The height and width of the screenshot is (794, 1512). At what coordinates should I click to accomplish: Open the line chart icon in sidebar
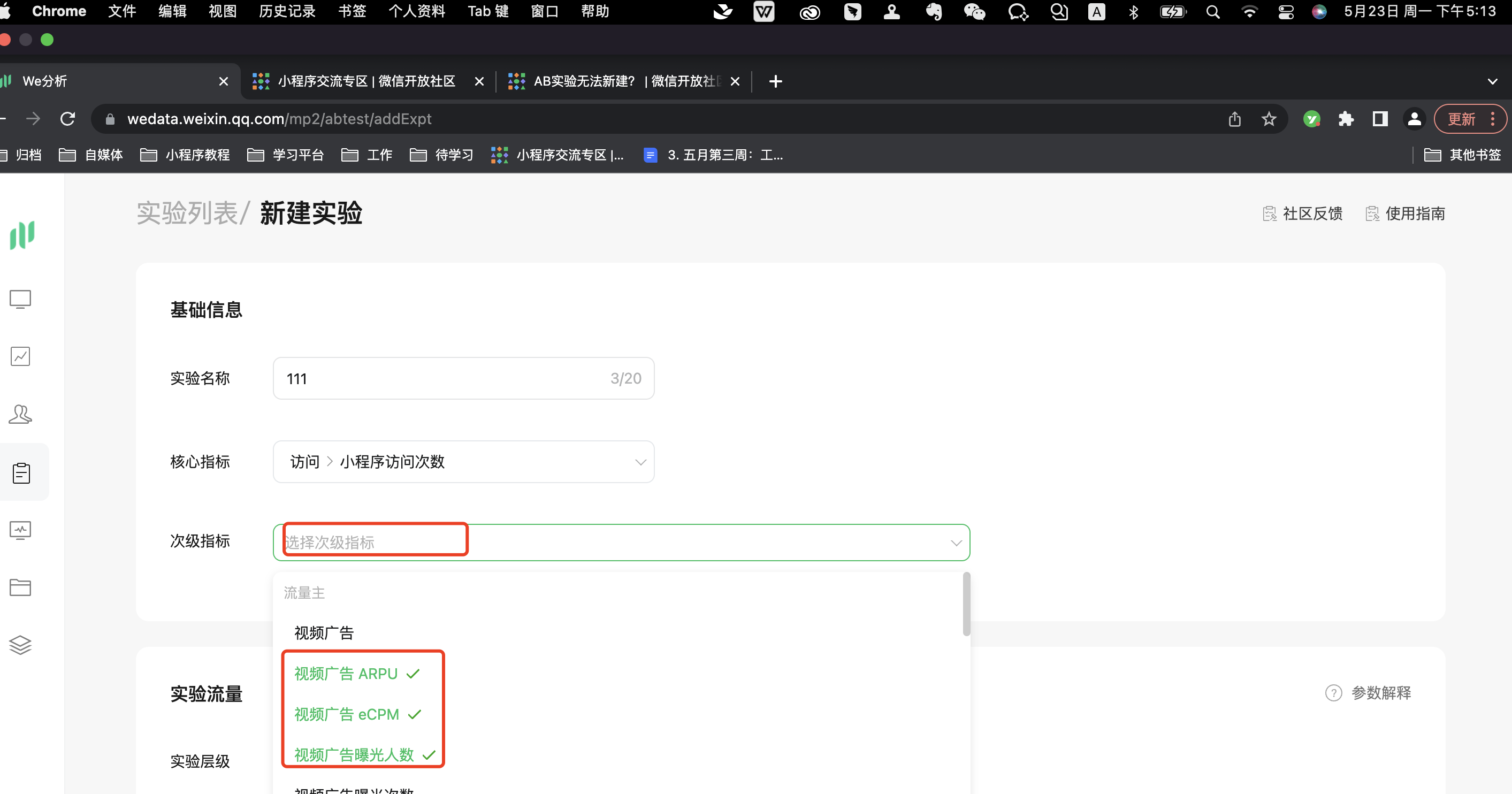click(x=20, y=356)
